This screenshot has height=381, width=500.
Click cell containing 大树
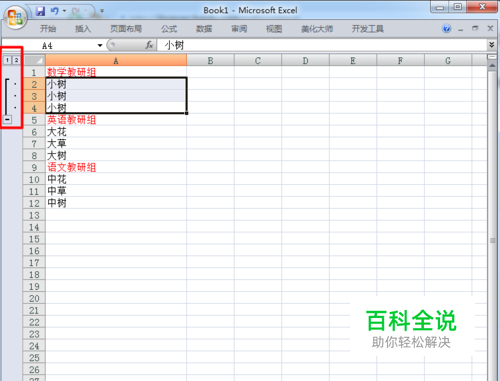click(116, 155)
